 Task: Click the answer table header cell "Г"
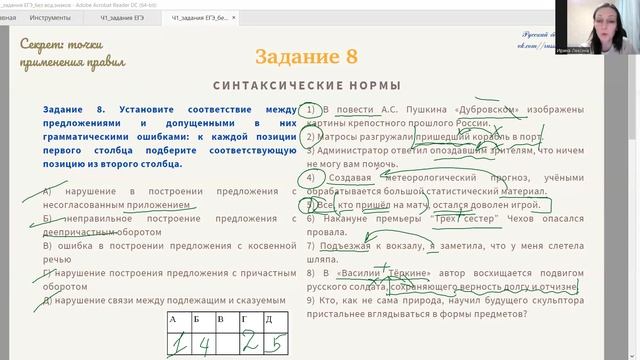click(251, 322)
